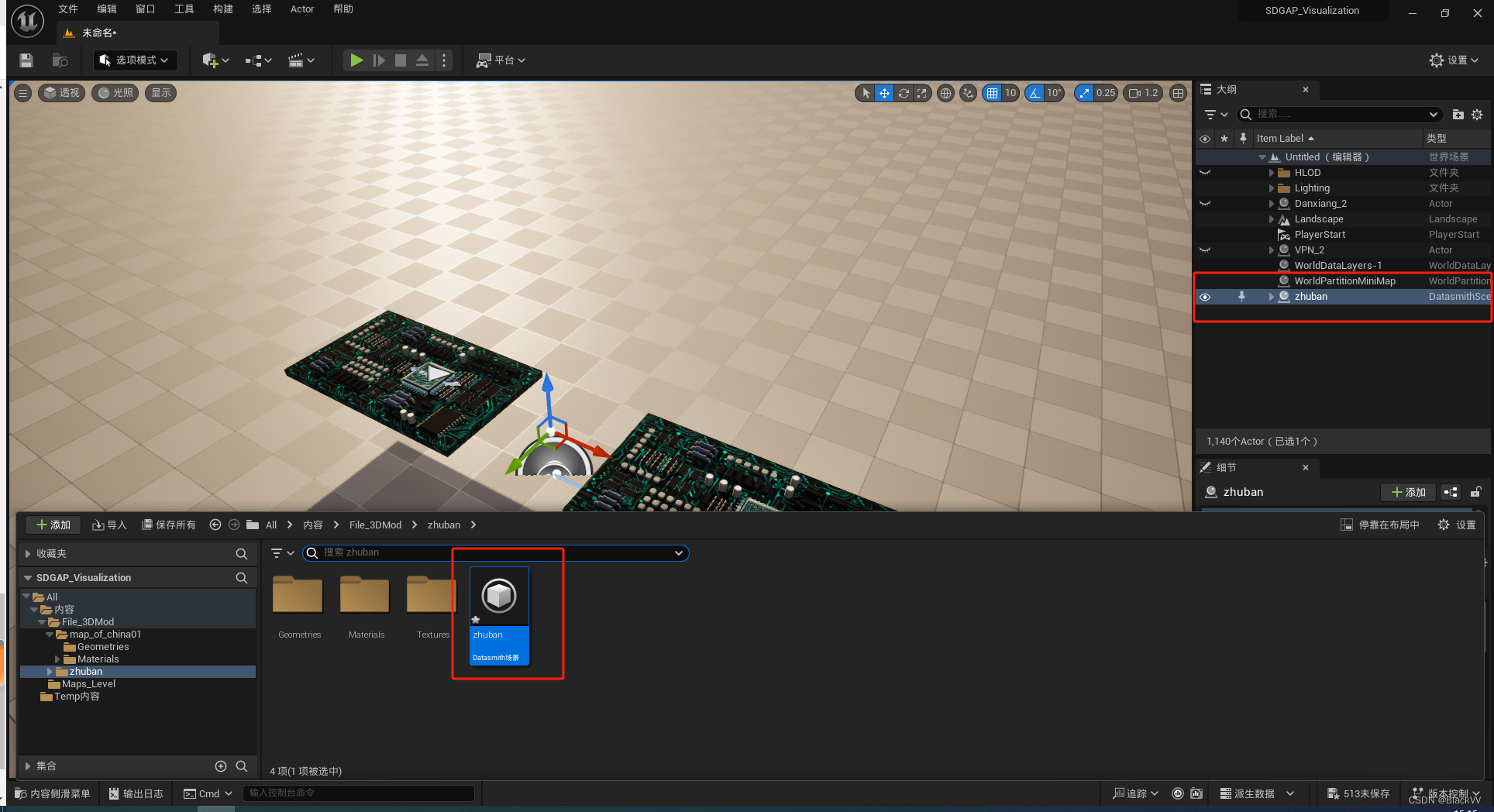This screenshot has width=1494, height=812.
Task: Activate the Select tool arrow
Action: pos(865,93)
